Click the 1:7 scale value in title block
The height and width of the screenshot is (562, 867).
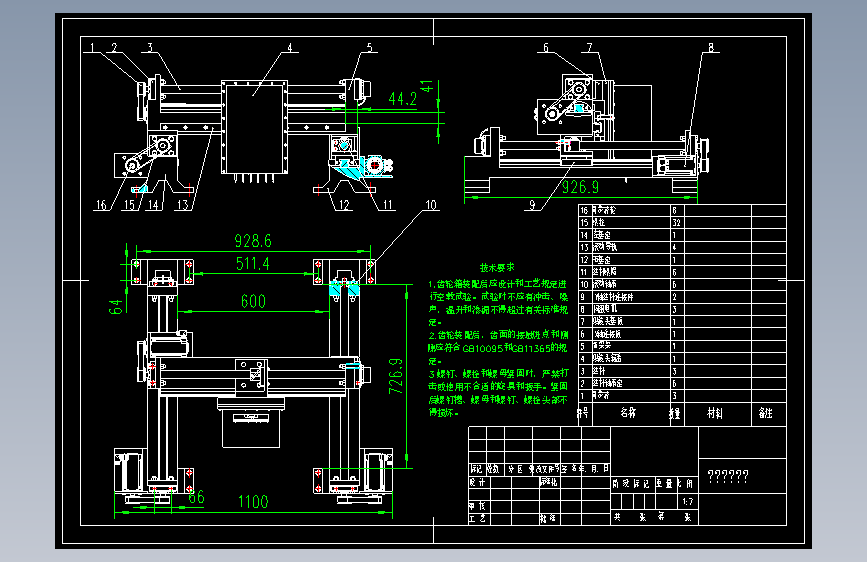pyautogui.click(x=687, y=502)
